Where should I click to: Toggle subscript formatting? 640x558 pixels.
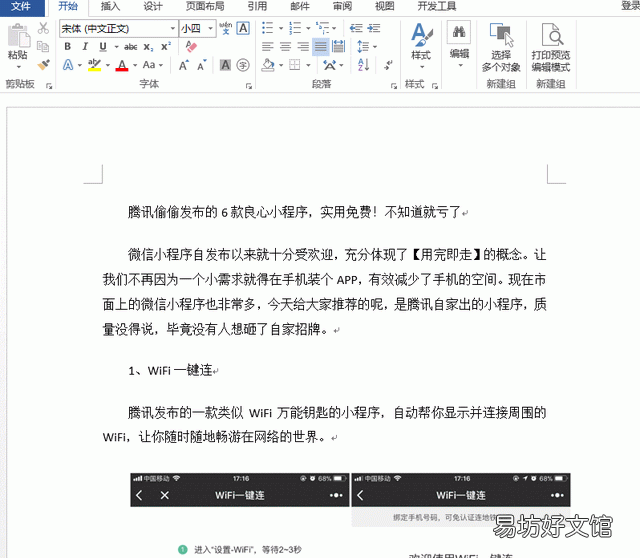(148, 47)
